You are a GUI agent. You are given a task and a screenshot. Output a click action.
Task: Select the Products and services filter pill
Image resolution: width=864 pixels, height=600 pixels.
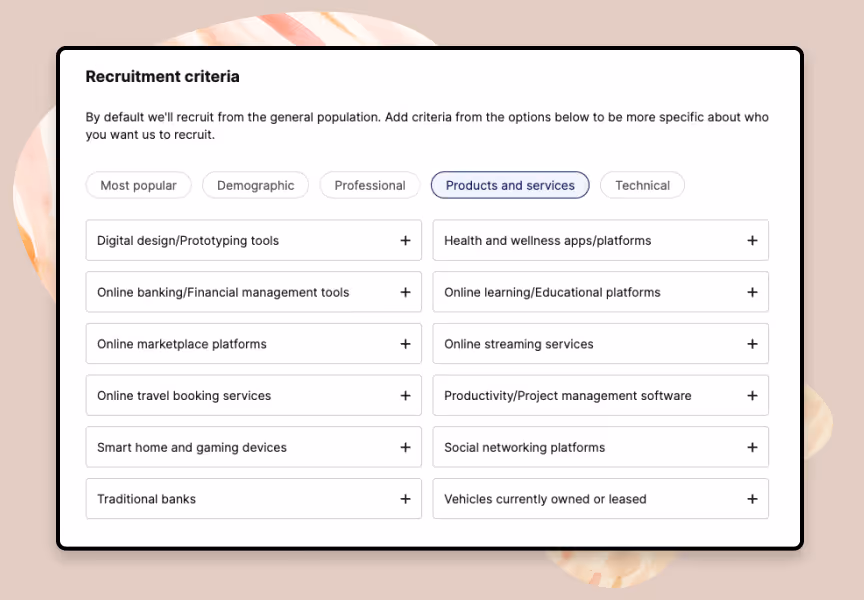pyautogui.click(x=509, y=185)
